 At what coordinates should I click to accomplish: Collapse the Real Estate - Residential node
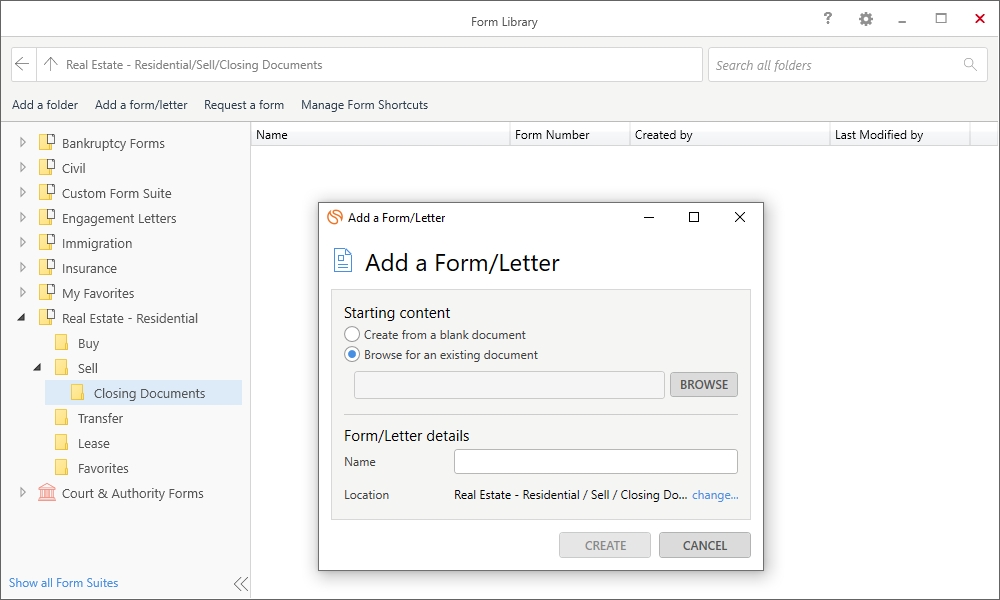point(22,318)
